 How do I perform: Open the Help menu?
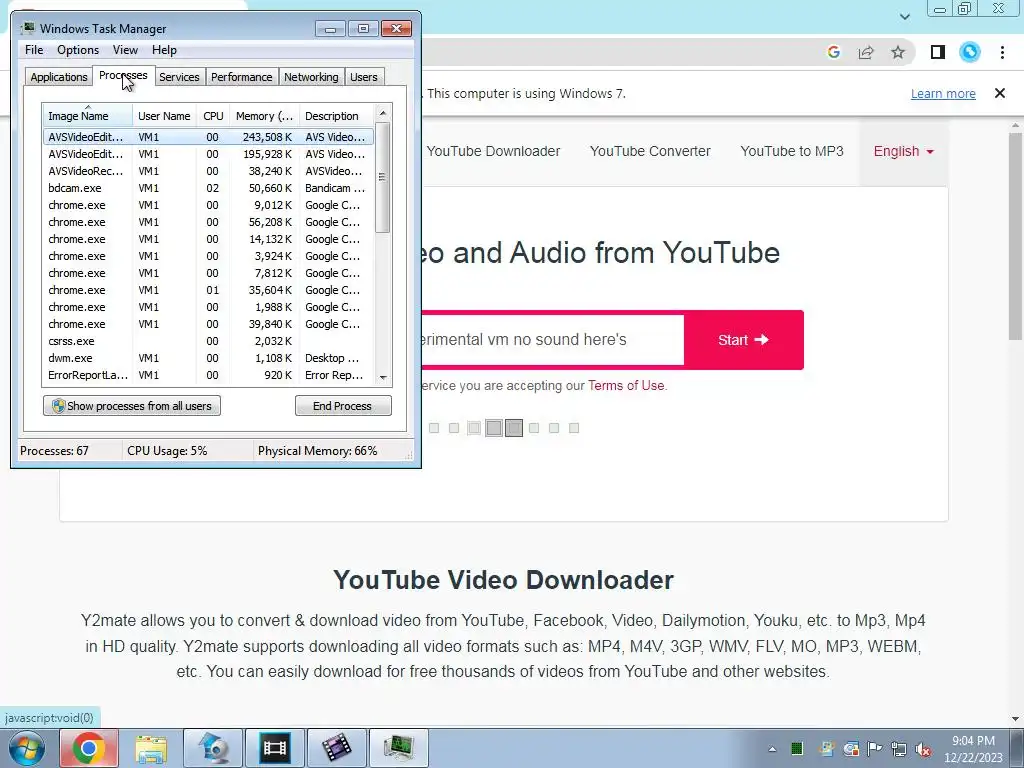coord(164,50)
